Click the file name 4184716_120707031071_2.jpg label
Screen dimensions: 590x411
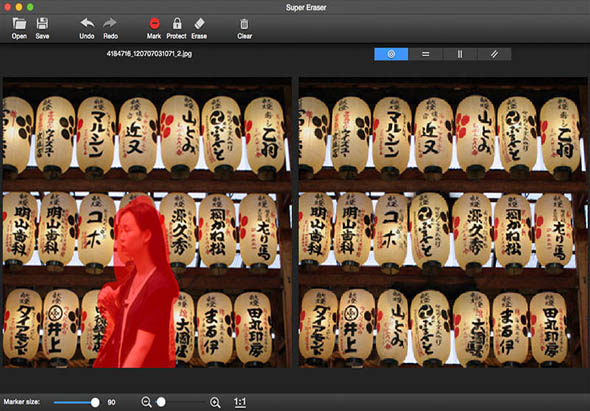(149, 53)
